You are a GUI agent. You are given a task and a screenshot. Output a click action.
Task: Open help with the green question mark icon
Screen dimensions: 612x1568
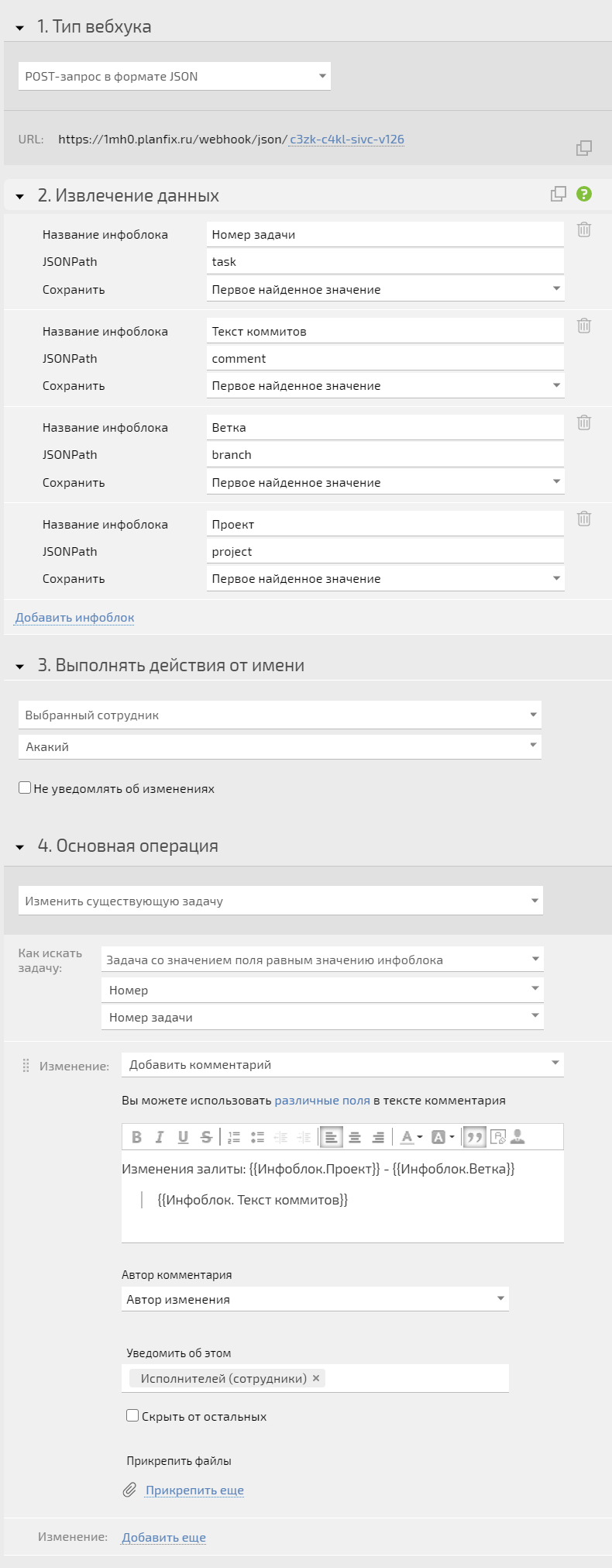[585, 194]
